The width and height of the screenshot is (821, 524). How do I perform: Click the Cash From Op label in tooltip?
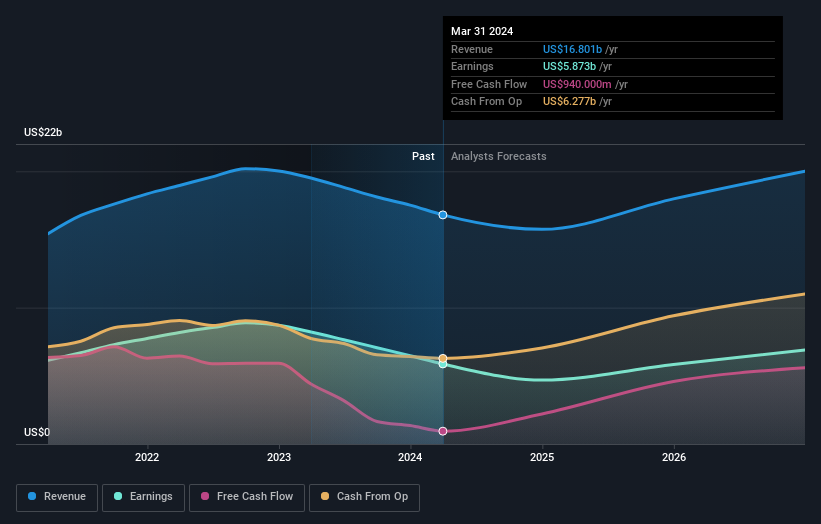tap(486, 102)
